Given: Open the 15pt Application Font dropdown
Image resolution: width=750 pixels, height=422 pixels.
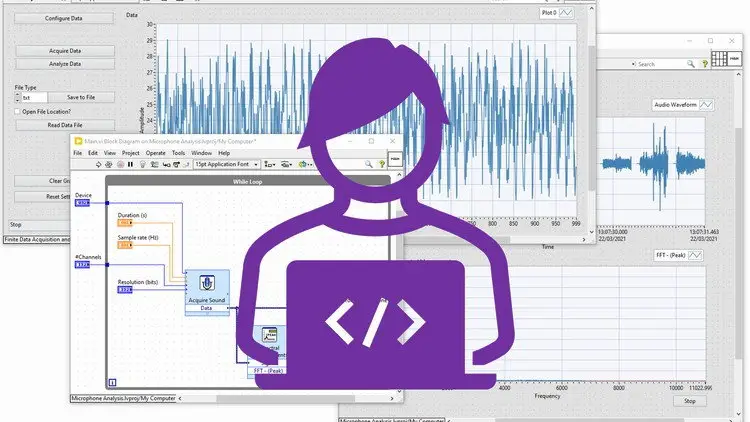Looking at the screenshot, I should point(226,165).
